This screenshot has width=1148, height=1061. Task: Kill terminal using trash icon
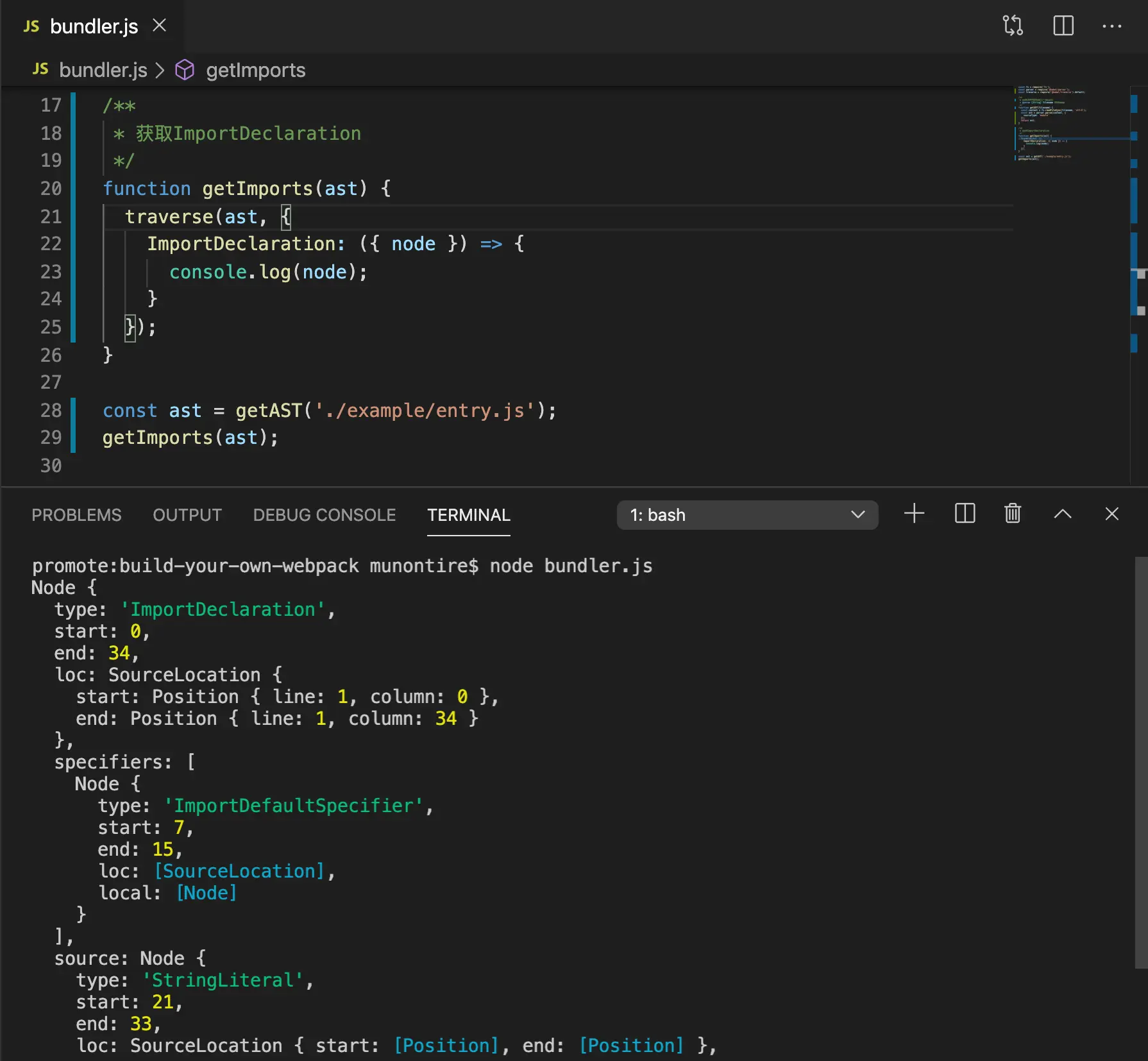[x=1013, y=514]
